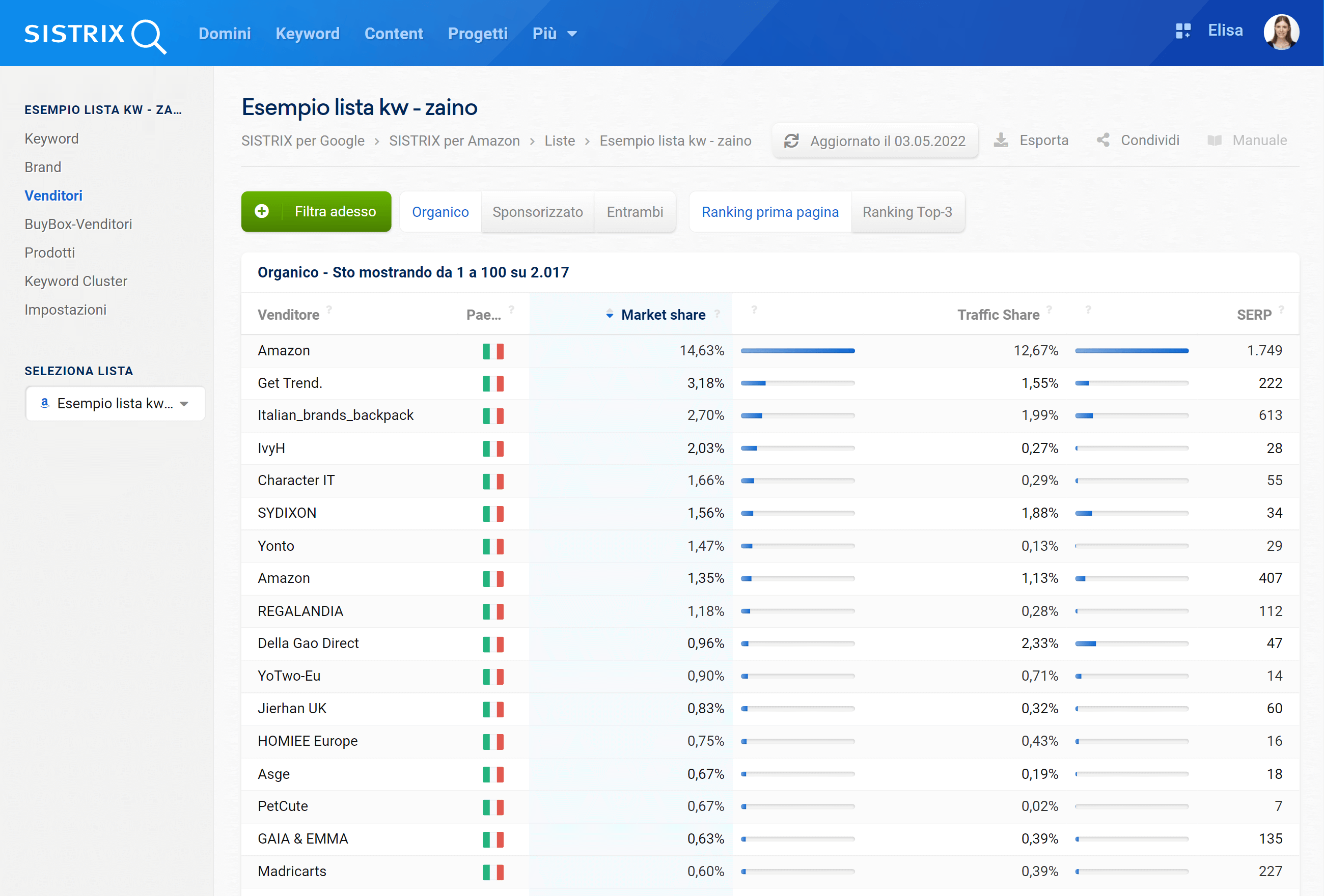
Task: Click the Filtra adesso button
Action: pyautogui.click(x=316, y=211)
